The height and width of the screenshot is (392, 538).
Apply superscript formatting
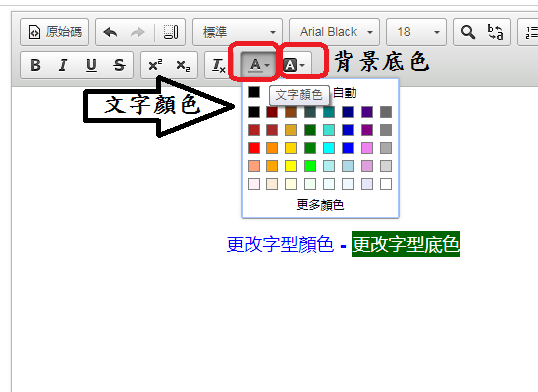155,65
